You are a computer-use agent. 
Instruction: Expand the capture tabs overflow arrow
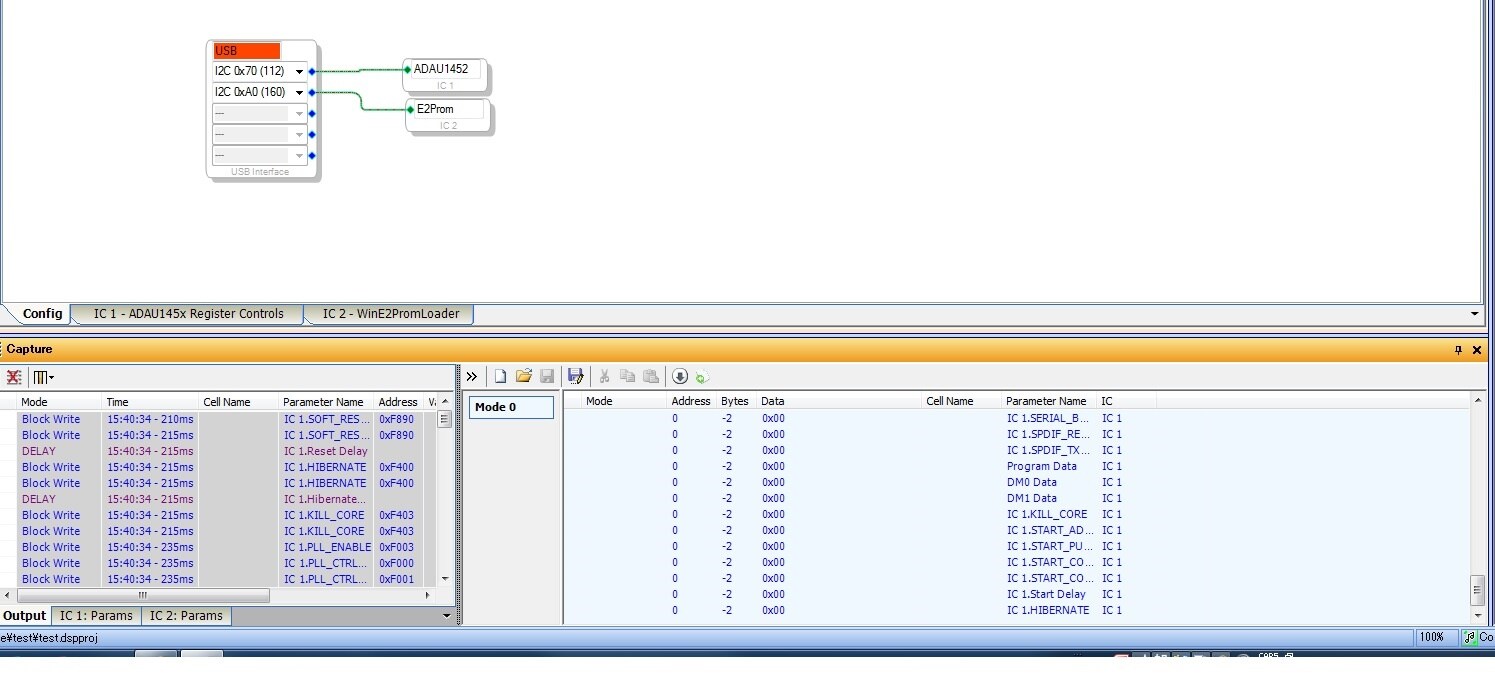pos(447,616)
